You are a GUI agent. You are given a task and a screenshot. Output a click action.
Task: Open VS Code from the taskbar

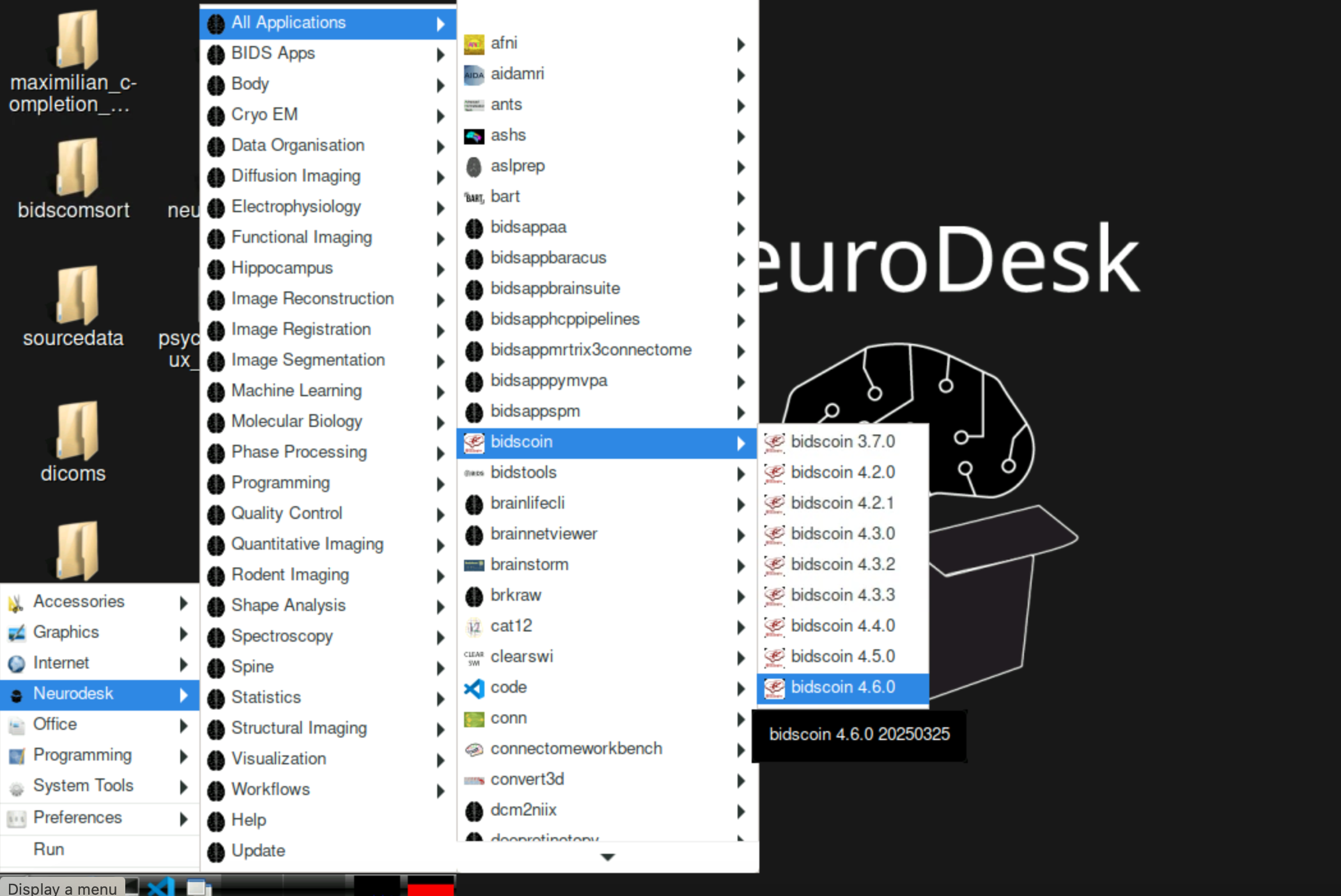[x=161, y=886]
